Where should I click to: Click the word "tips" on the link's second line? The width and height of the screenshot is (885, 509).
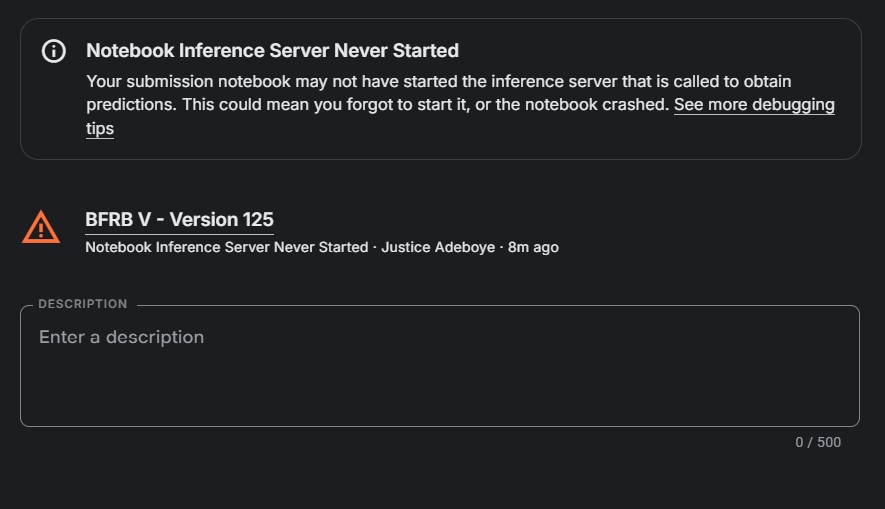click(100, 129)
